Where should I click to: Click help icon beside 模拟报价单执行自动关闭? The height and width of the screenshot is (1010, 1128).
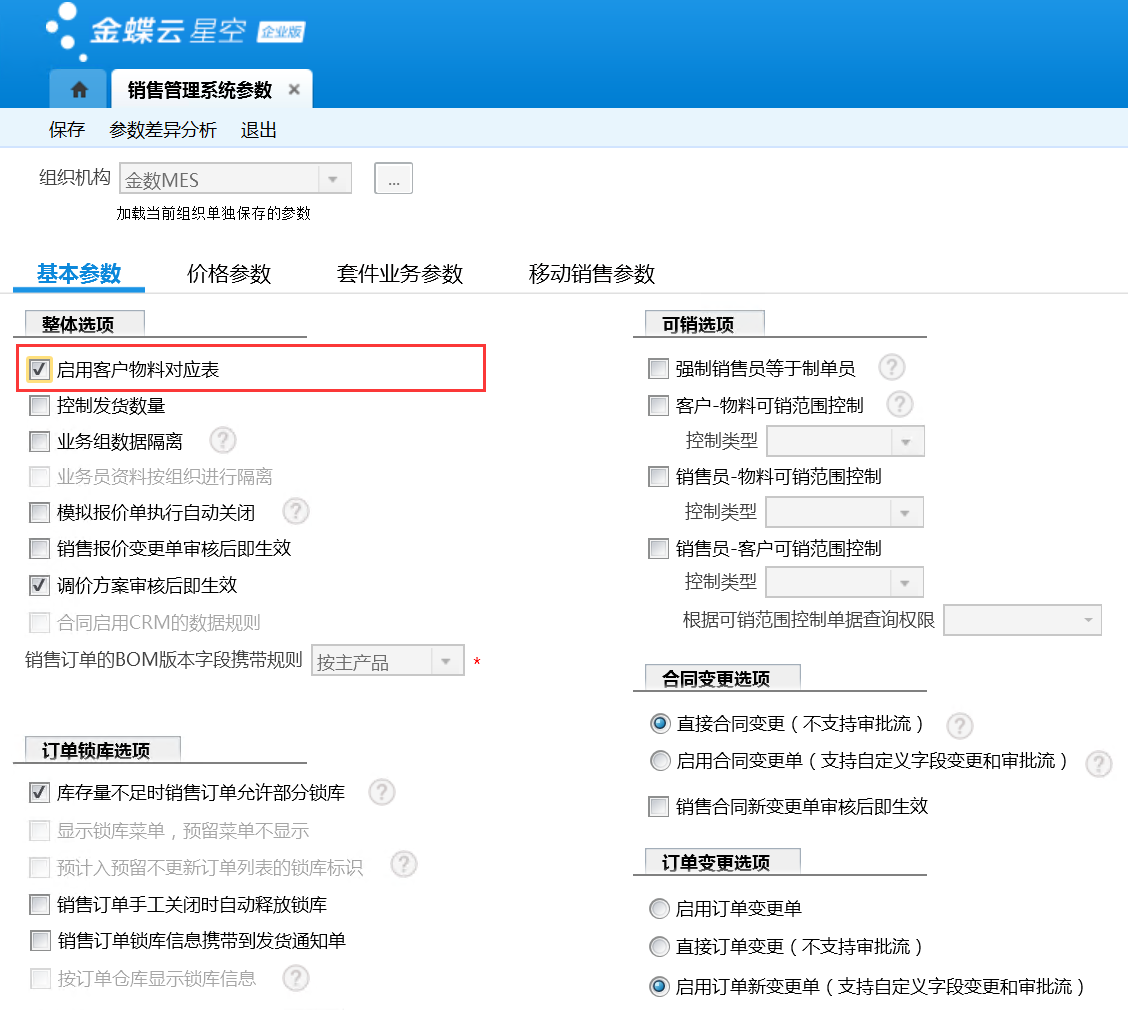click(x=295, y=512)
